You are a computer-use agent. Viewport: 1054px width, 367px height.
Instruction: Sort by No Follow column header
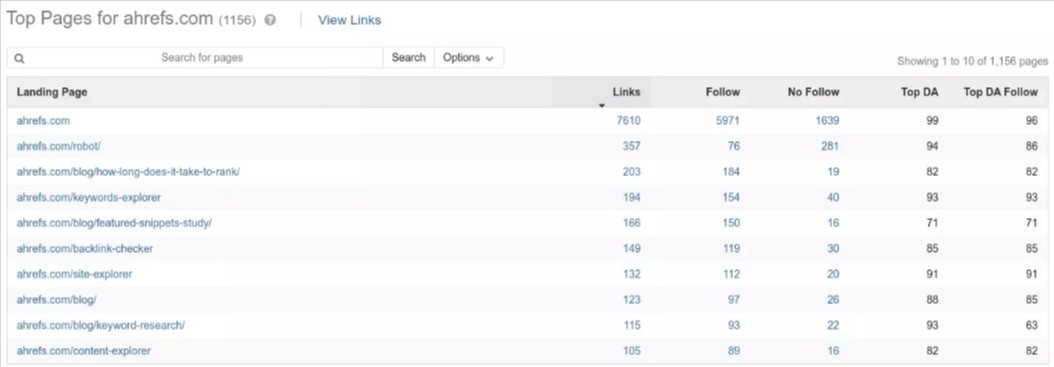(x=813, y=92)
